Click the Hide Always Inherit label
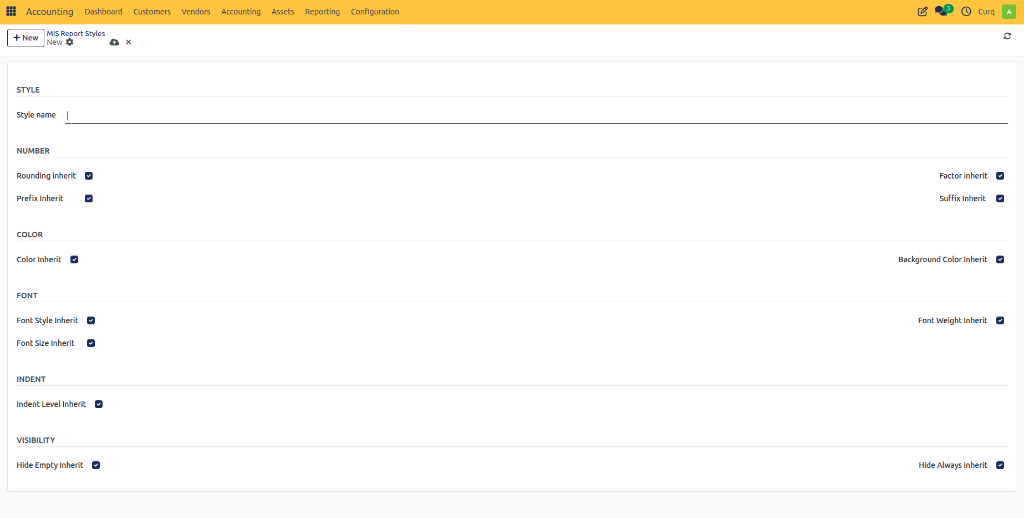Viewport: 1024px width, 518px height. 953,465
